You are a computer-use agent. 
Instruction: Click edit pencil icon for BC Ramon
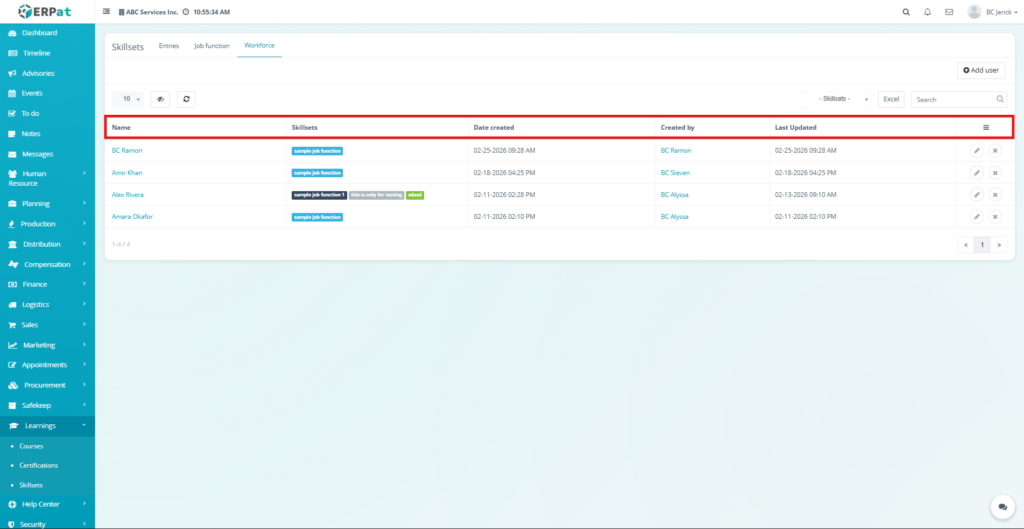click(977, 150)
